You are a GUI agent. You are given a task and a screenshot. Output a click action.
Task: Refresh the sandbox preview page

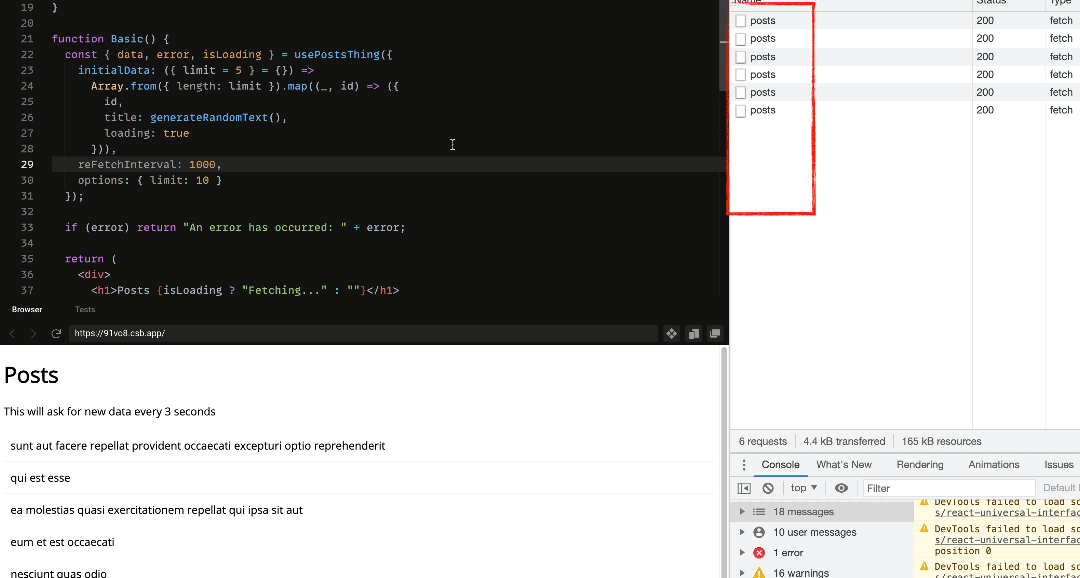(56, 334)
